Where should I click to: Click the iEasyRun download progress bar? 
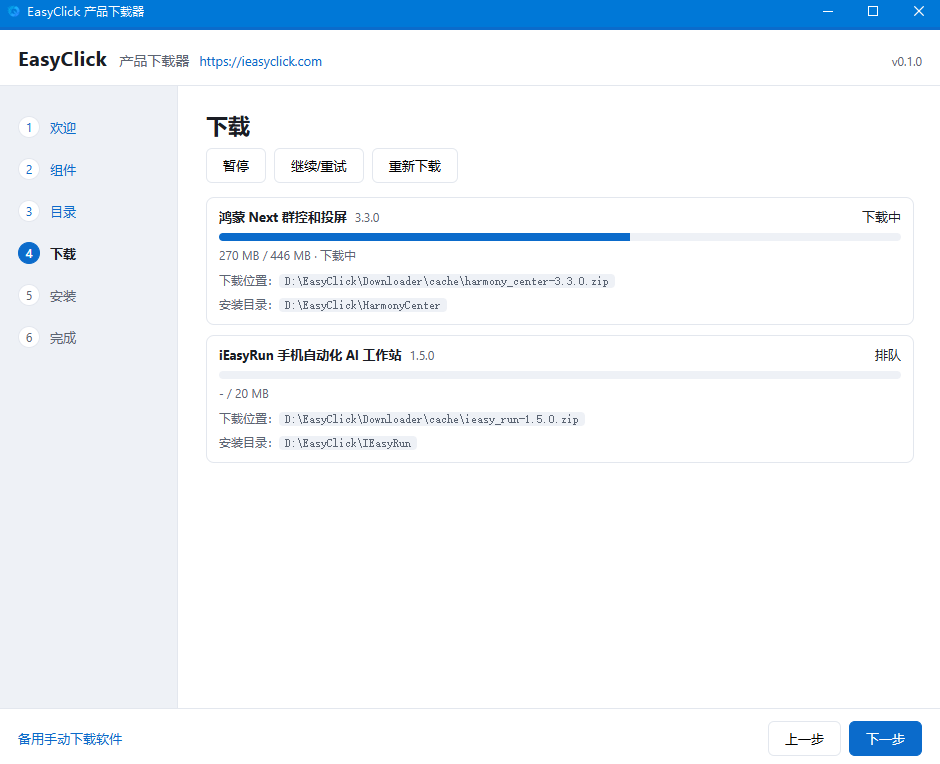(560, 375)
